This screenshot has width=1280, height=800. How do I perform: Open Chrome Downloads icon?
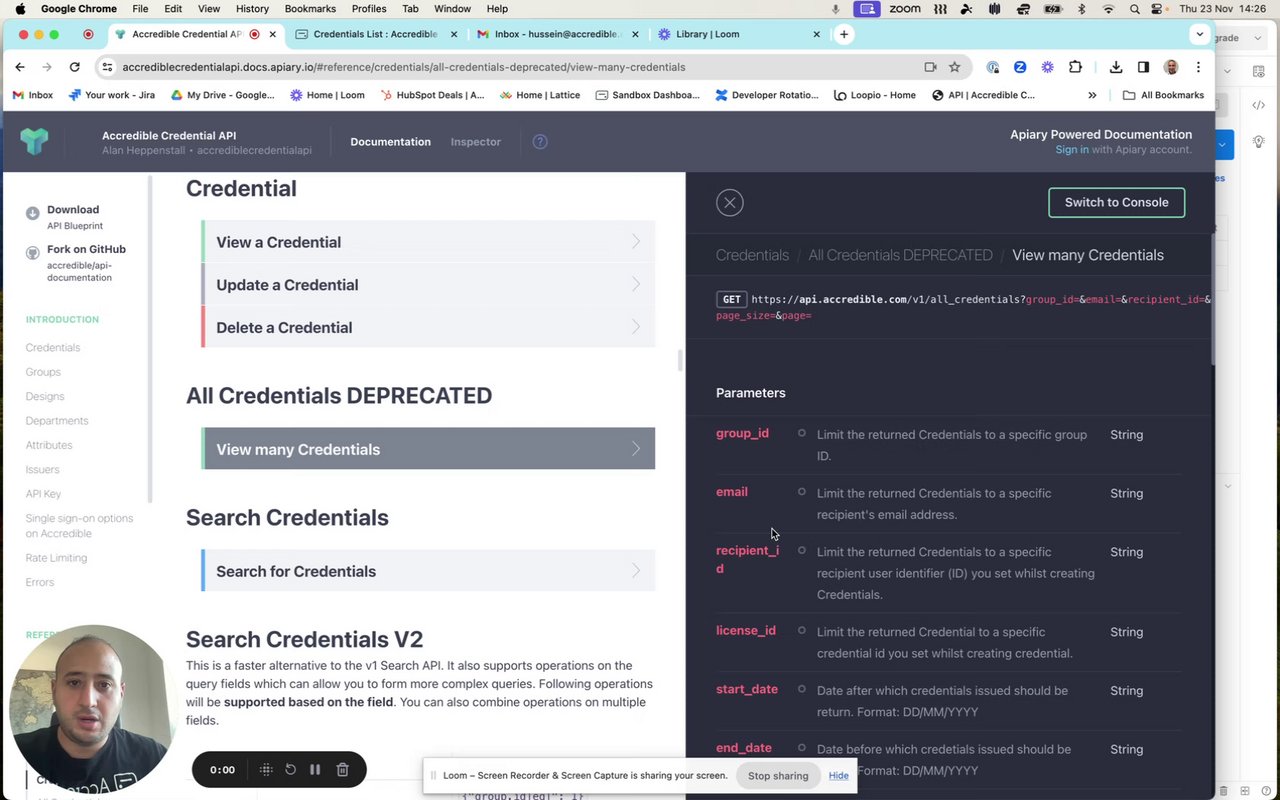coord(1116,67)
